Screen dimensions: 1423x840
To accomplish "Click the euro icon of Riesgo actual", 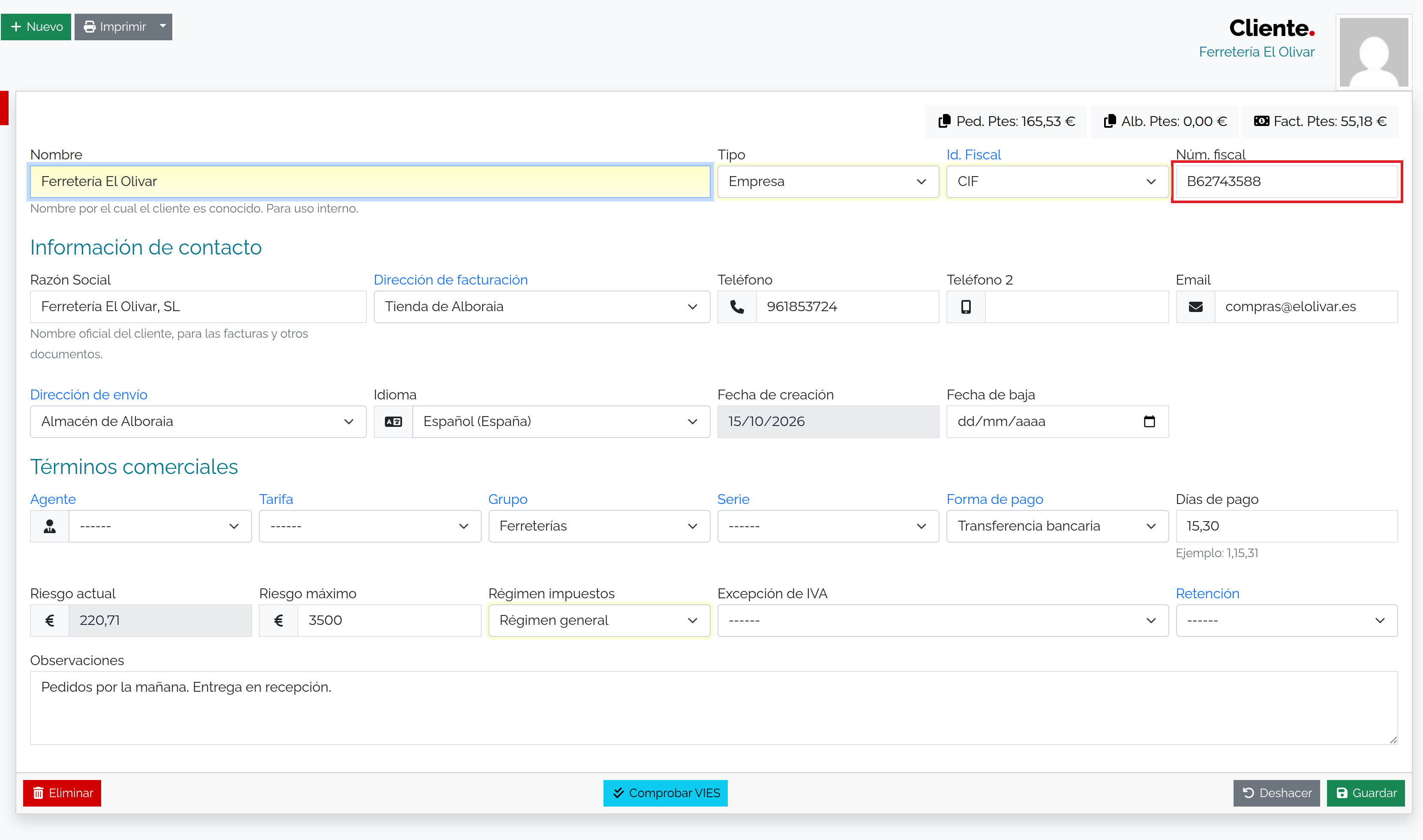I will pyautogui.click(x=50, y=621).
